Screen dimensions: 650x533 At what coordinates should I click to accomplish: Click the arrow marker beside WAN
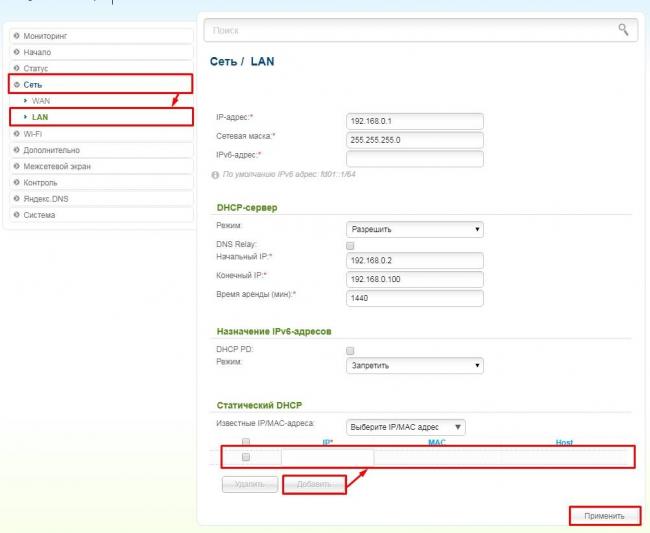click(x=26, y=100)
